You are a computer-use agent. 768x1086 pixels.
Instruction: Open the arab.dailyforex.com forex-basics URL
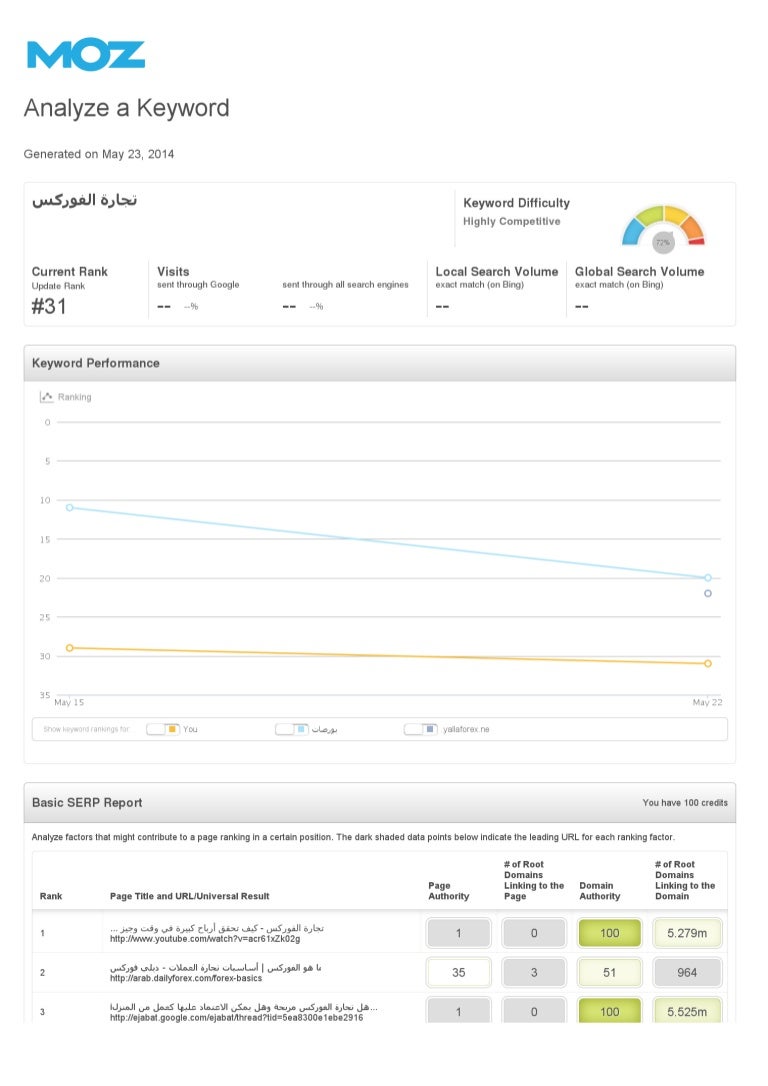186,979
